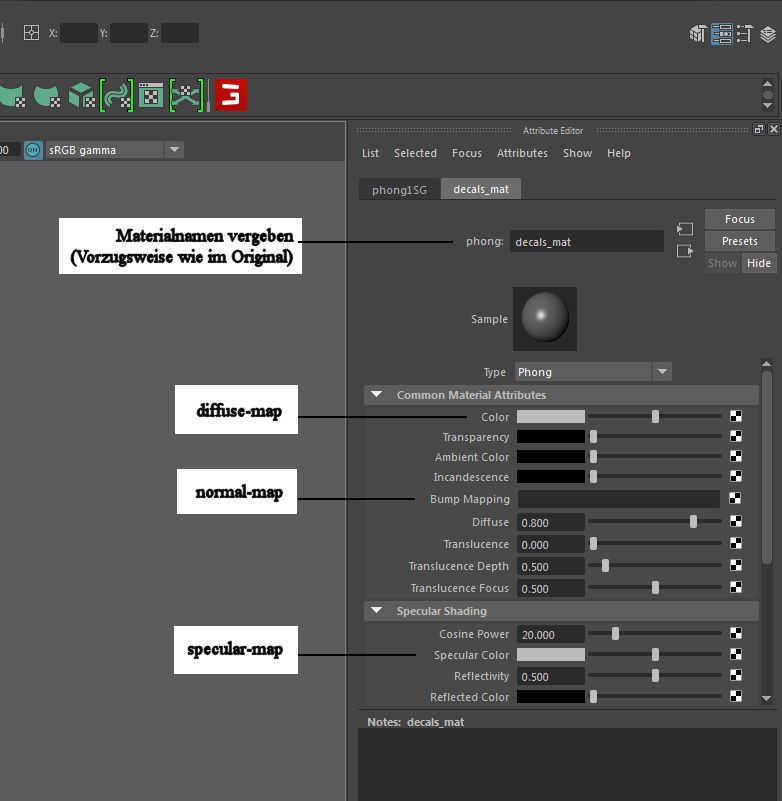Click the map texture icon next to Color
This screenshot has width=782, height=801.
pos(736,417)
